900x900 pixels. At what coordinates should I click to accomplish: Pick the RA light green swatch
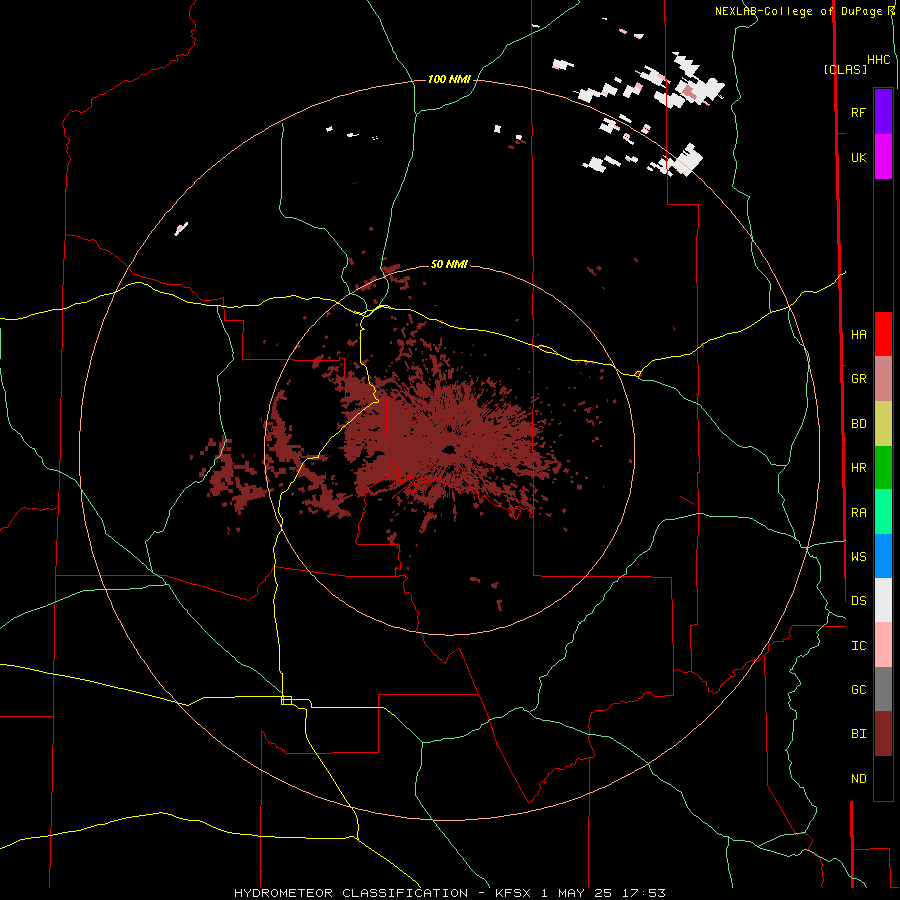pos(883,512)
